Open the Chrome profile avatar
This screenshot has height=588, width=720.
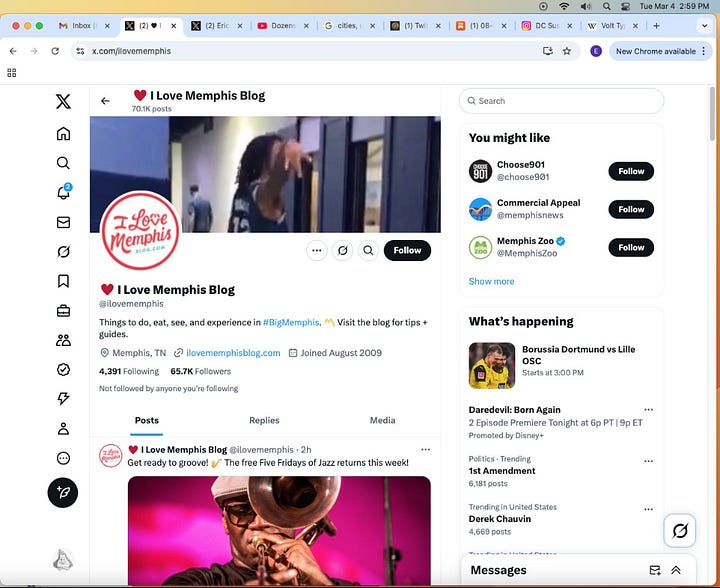596,51
